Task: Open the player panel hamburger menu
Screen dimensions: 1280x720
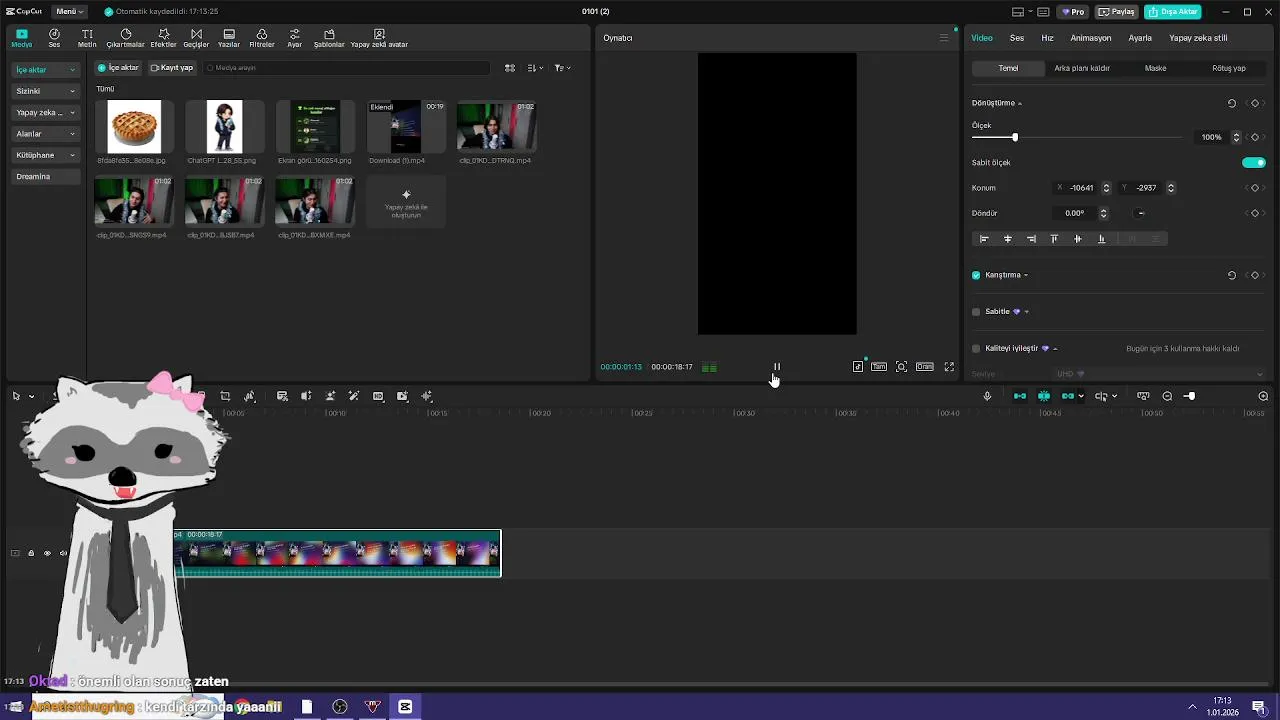Action: click(943, 38)
